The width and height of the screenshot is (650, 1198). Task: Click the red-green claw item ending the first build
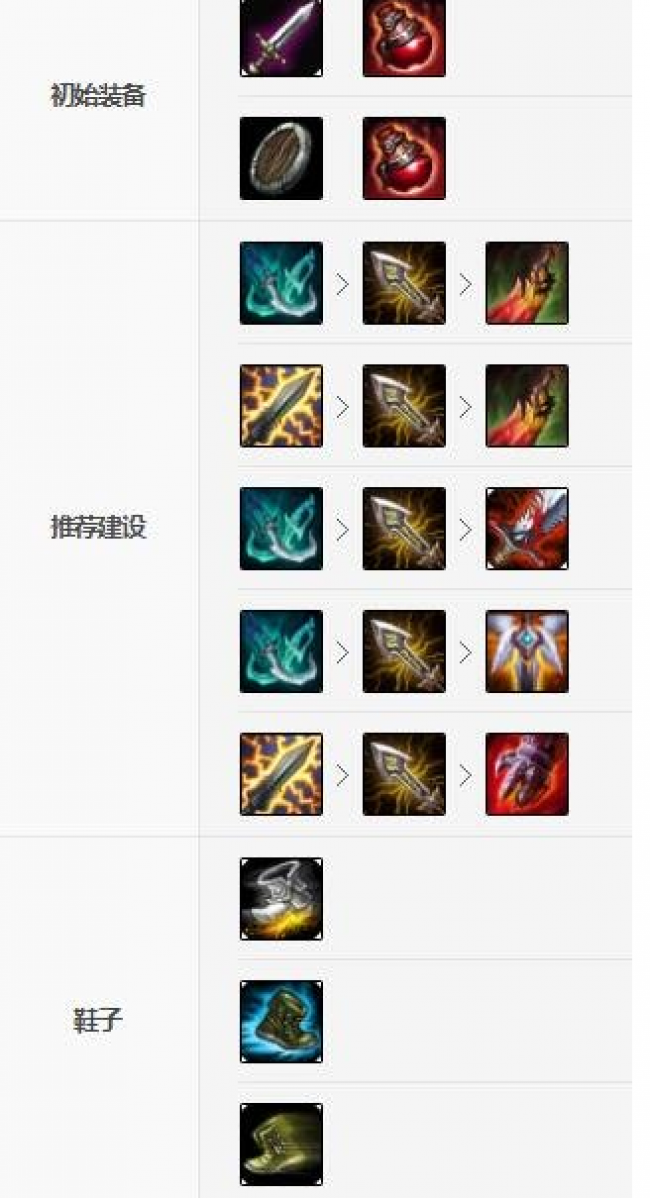click(527, 283)
